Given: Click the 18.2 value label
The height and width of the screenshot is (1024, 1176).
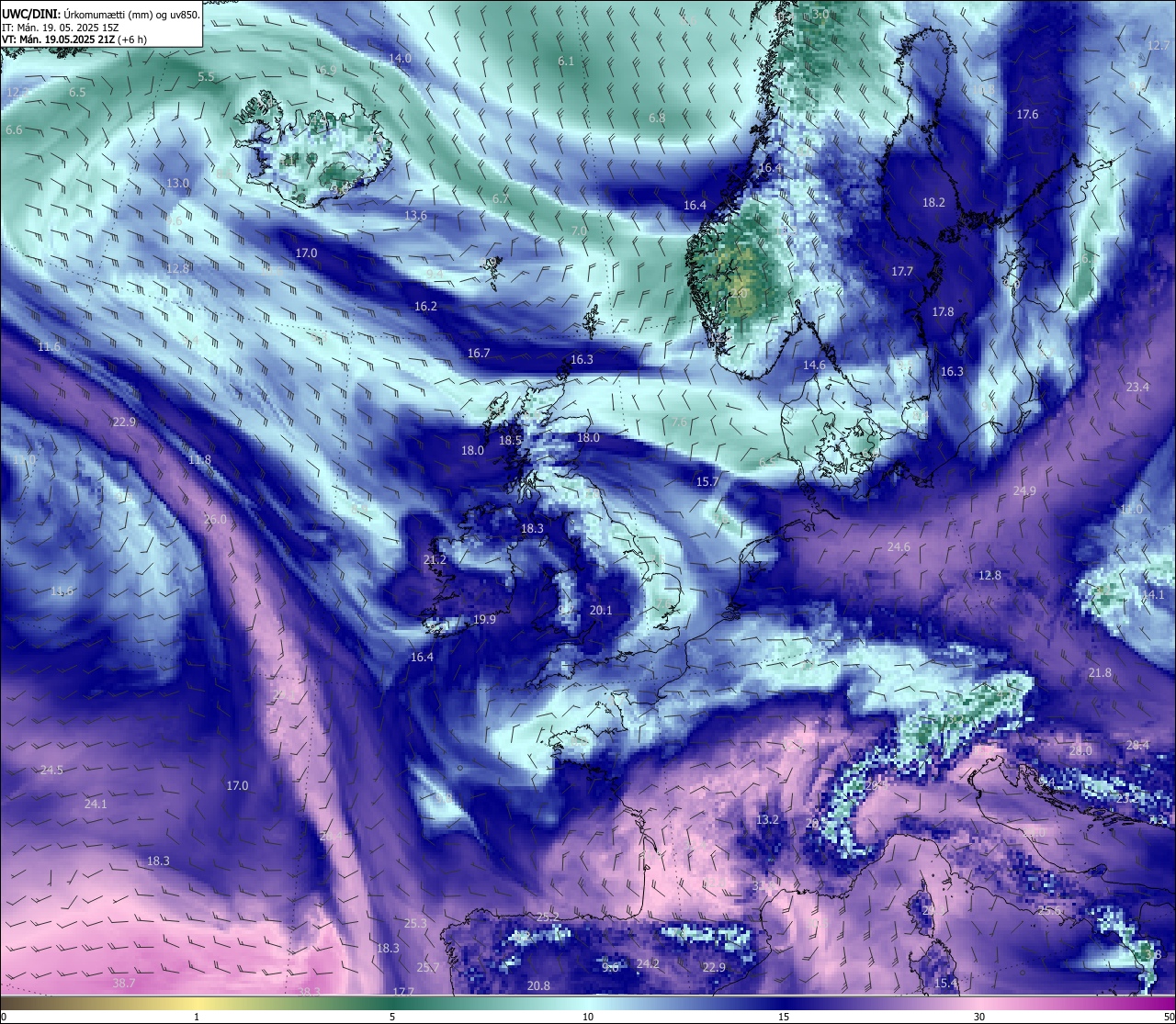Looking at the screenshot, I should (x=933, y=202).
